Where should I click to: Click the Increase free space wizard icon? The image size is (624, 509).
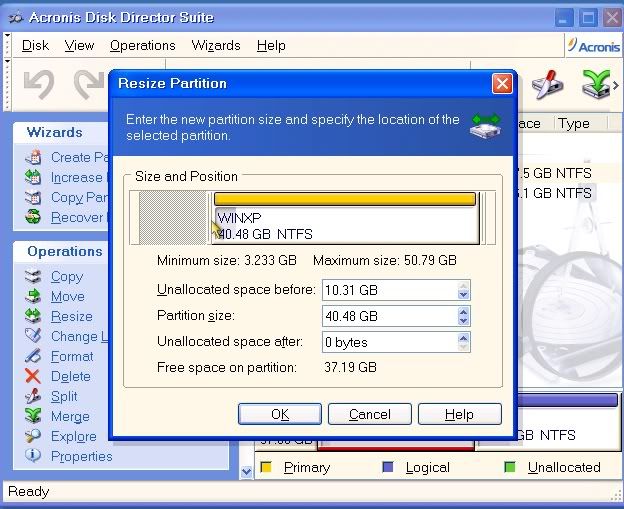coord(33,177)
